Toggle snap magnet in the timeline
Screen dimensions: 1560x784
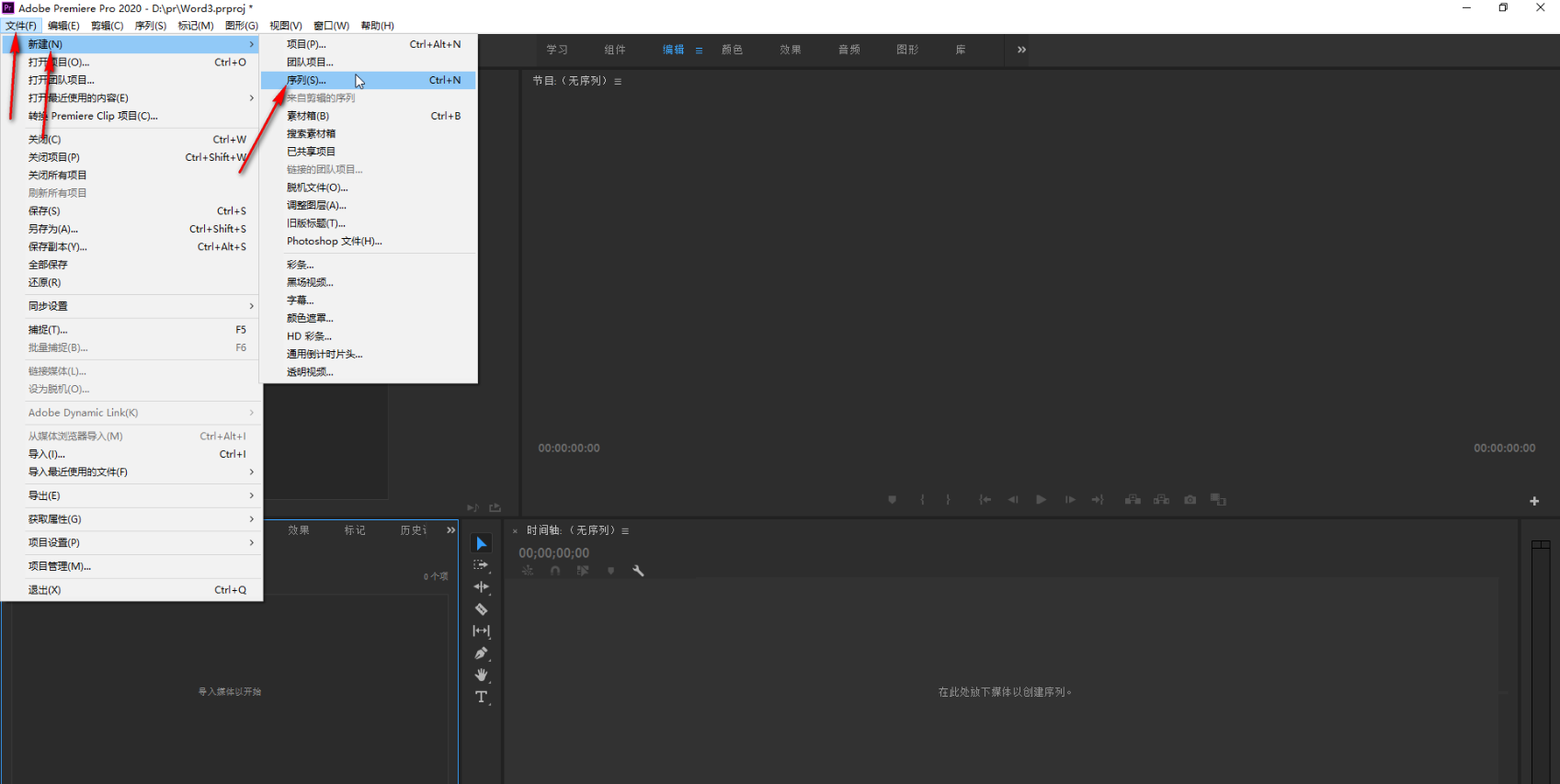pos(555,571)
